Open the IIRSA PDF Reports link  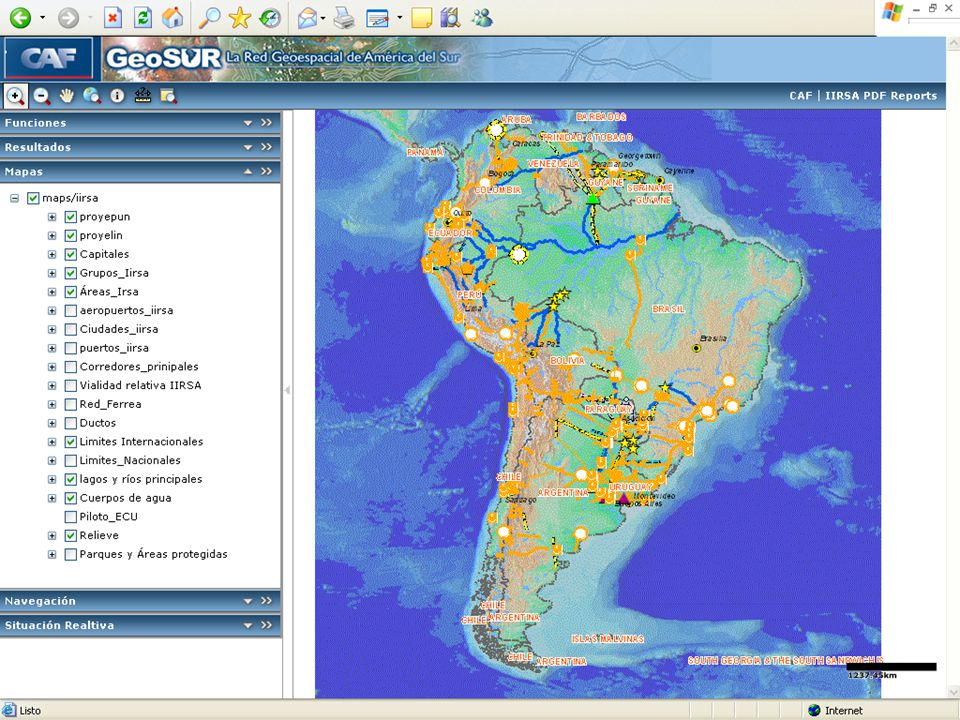click(881, 96)
